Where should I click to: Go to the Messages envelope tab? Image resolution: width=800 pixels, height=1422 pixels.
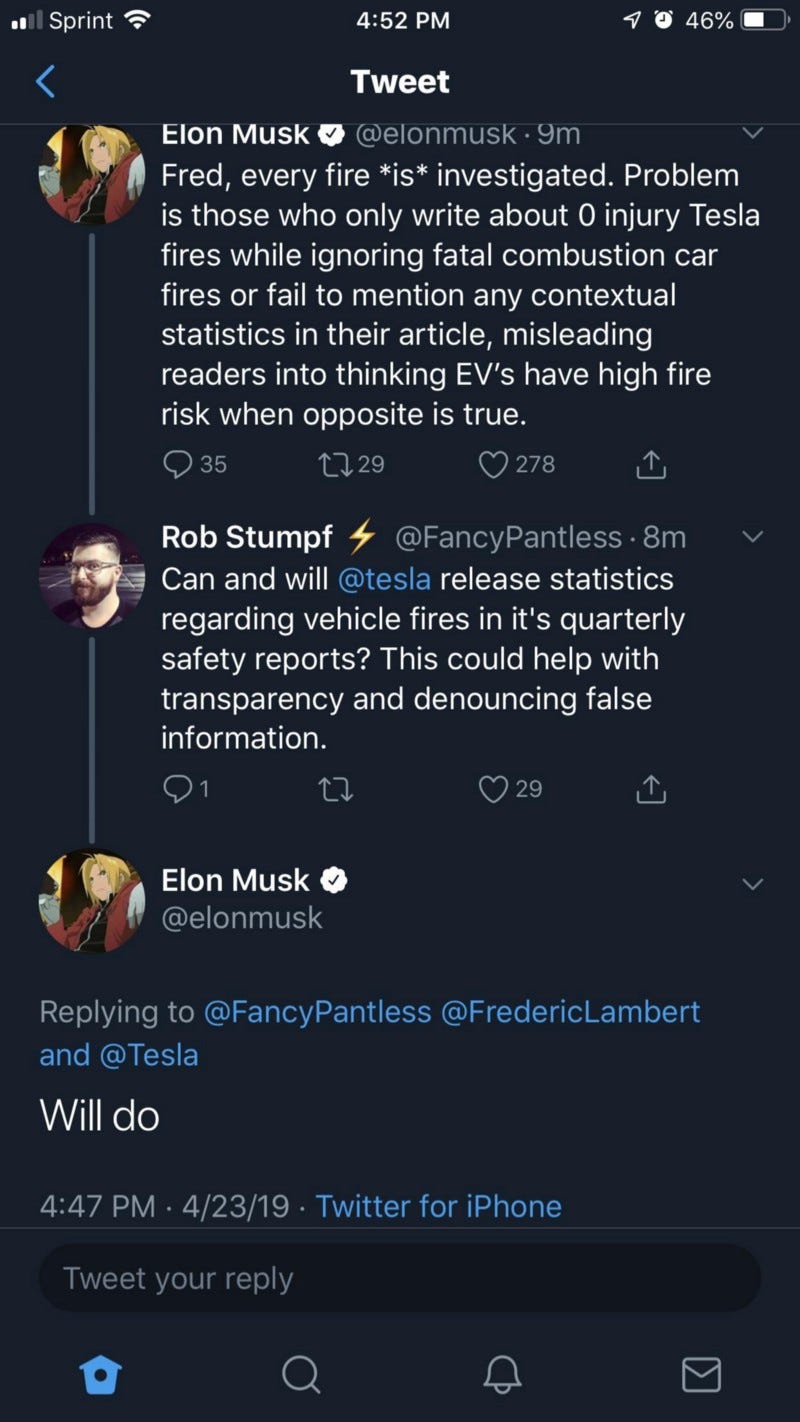pyautogui.click(x=701, y=1374)
